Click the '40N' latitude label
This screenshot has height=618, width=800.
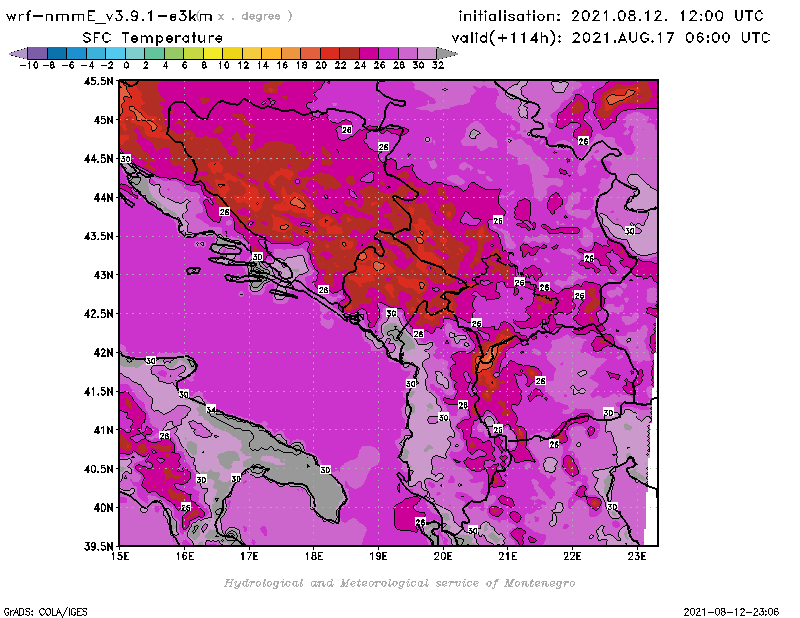pos(104,508)
